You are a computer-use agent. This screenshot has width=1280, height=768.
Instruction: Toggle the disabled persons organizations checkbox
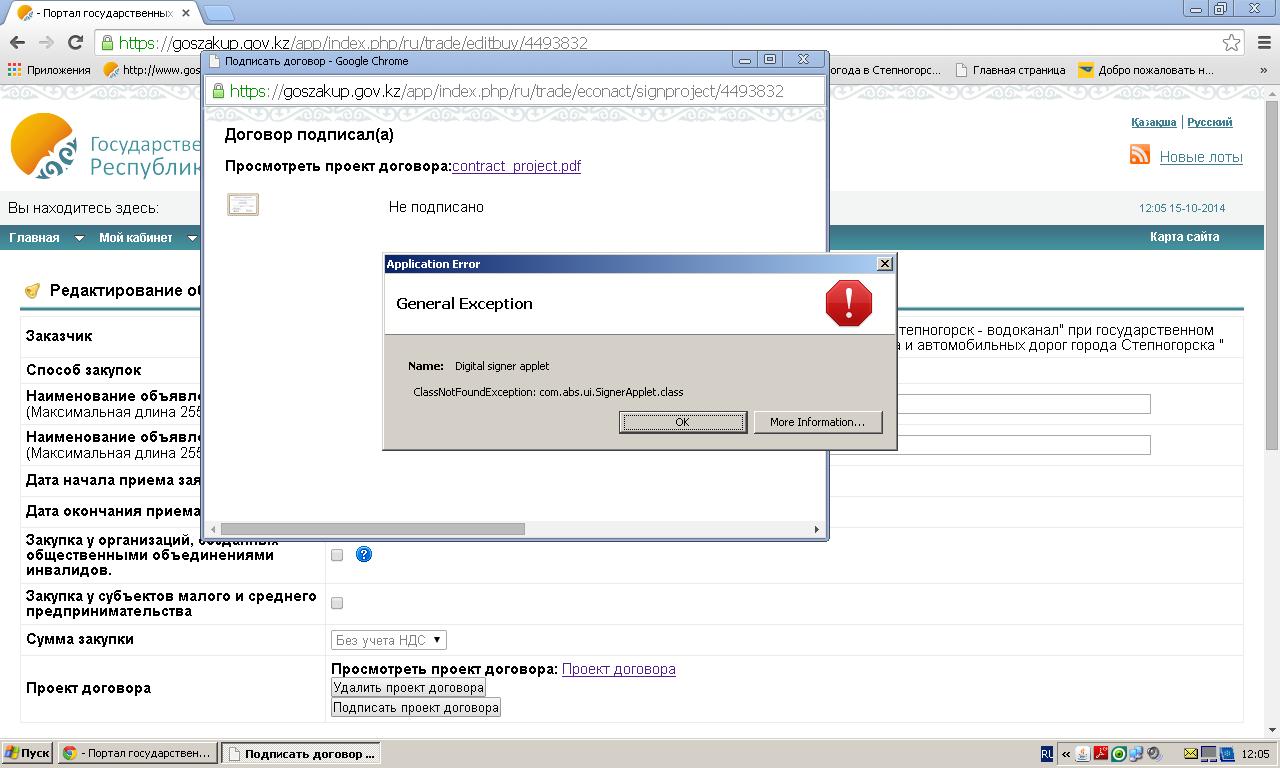337,555
